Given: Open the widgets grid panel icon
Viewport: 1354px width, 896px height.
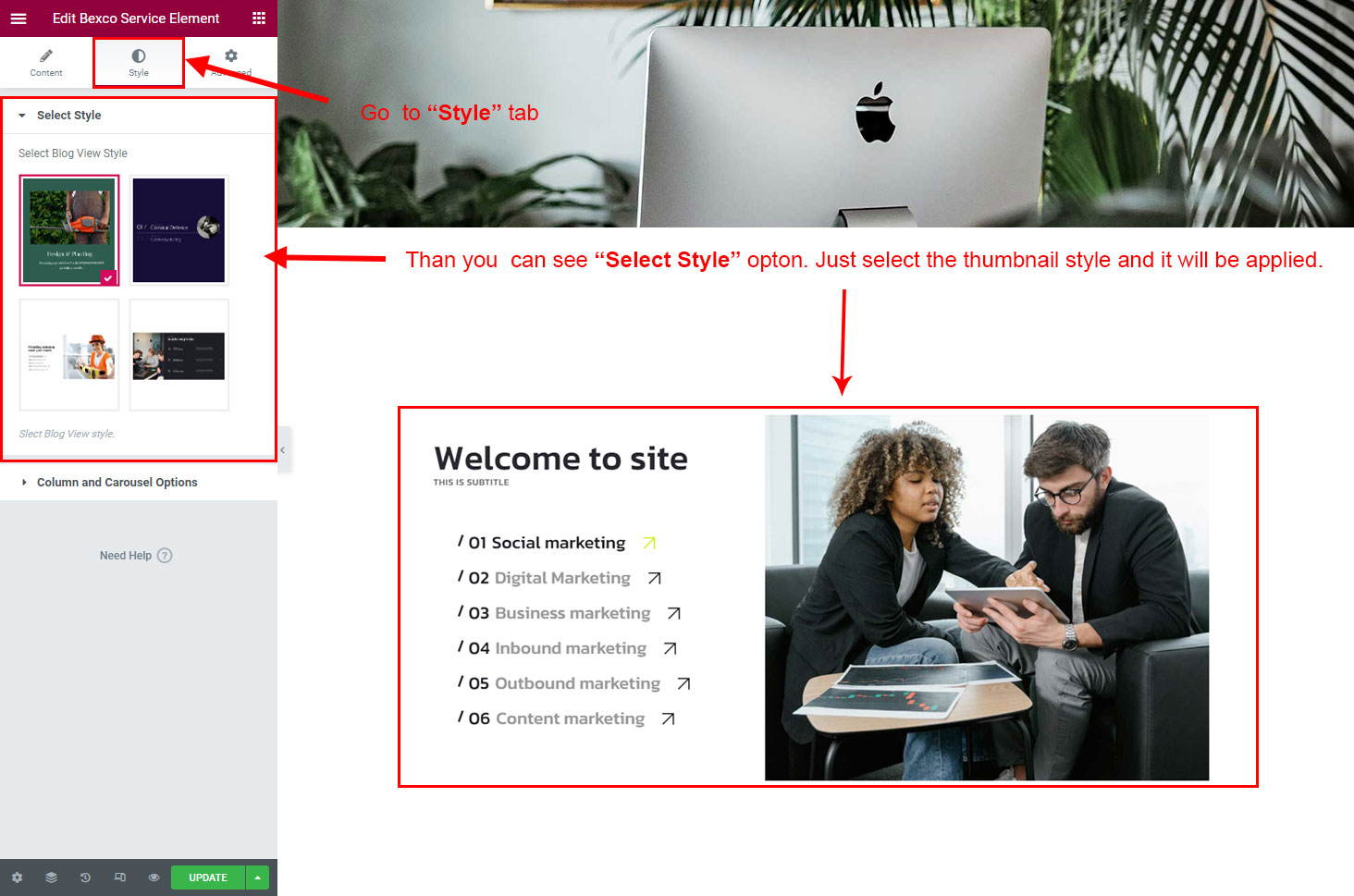Looking at the screenshot, I should (x=259, y=18).
